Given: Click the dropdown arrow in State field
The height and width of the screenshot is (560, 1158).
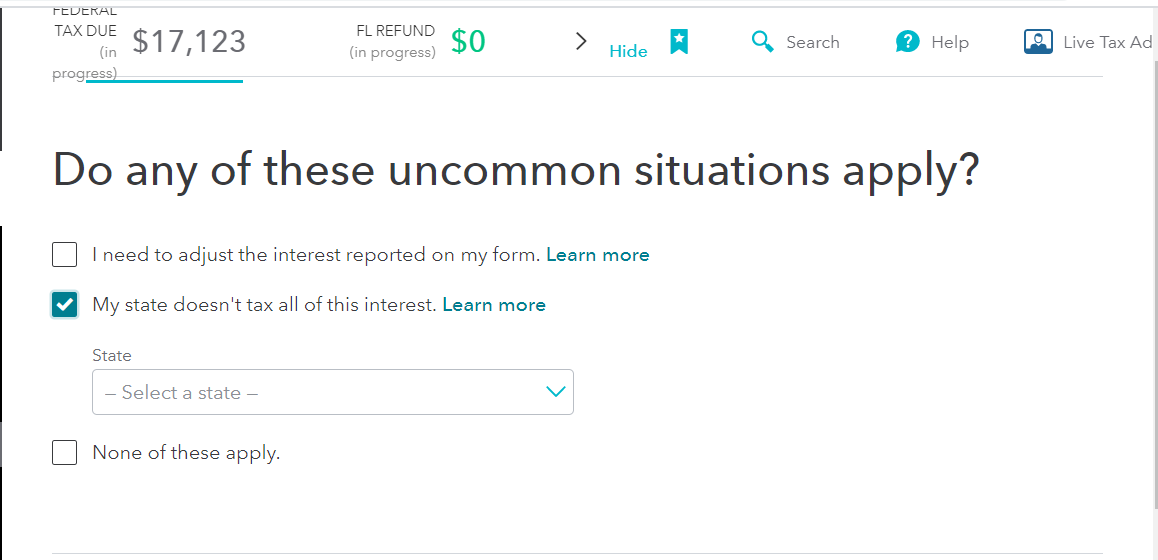Looking at the screenshot, I should [555, 392].
